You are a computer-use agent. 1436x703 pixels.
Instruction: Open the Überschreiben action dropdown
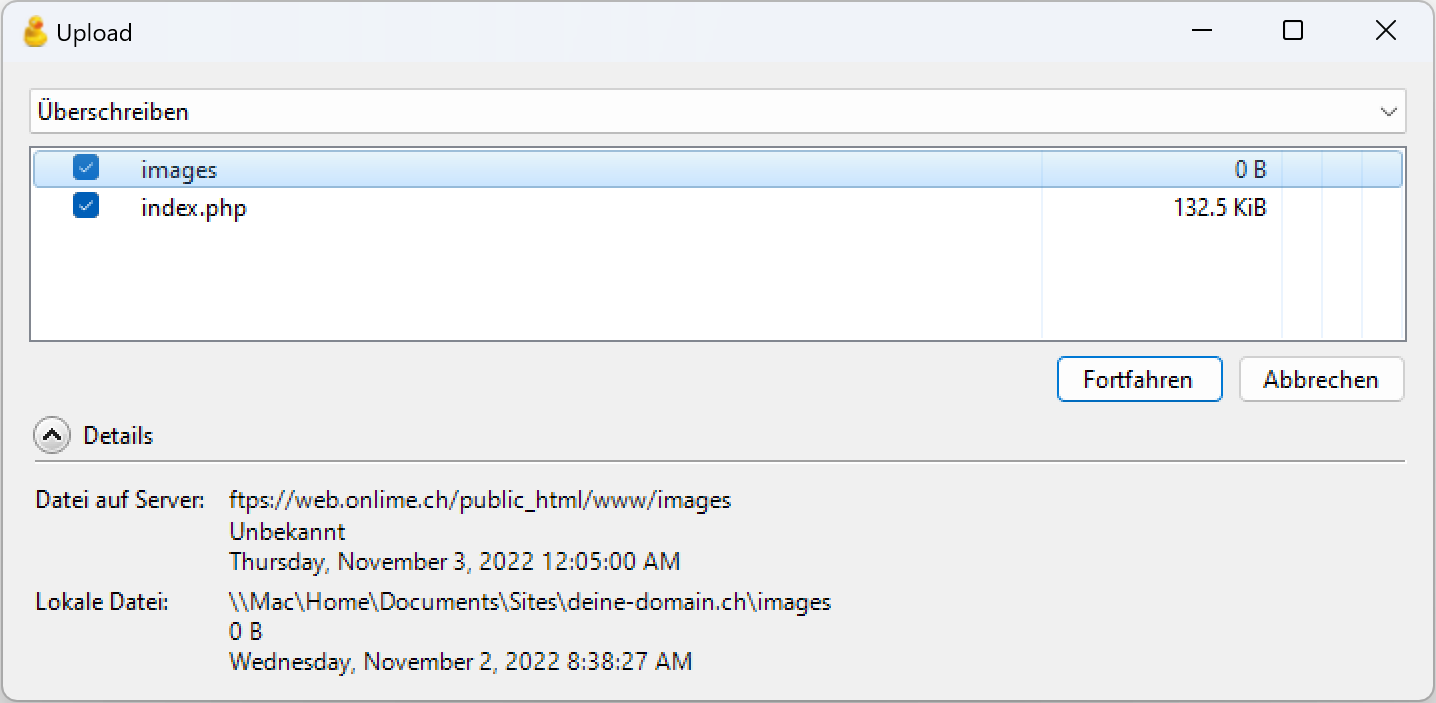pos(717,111)
